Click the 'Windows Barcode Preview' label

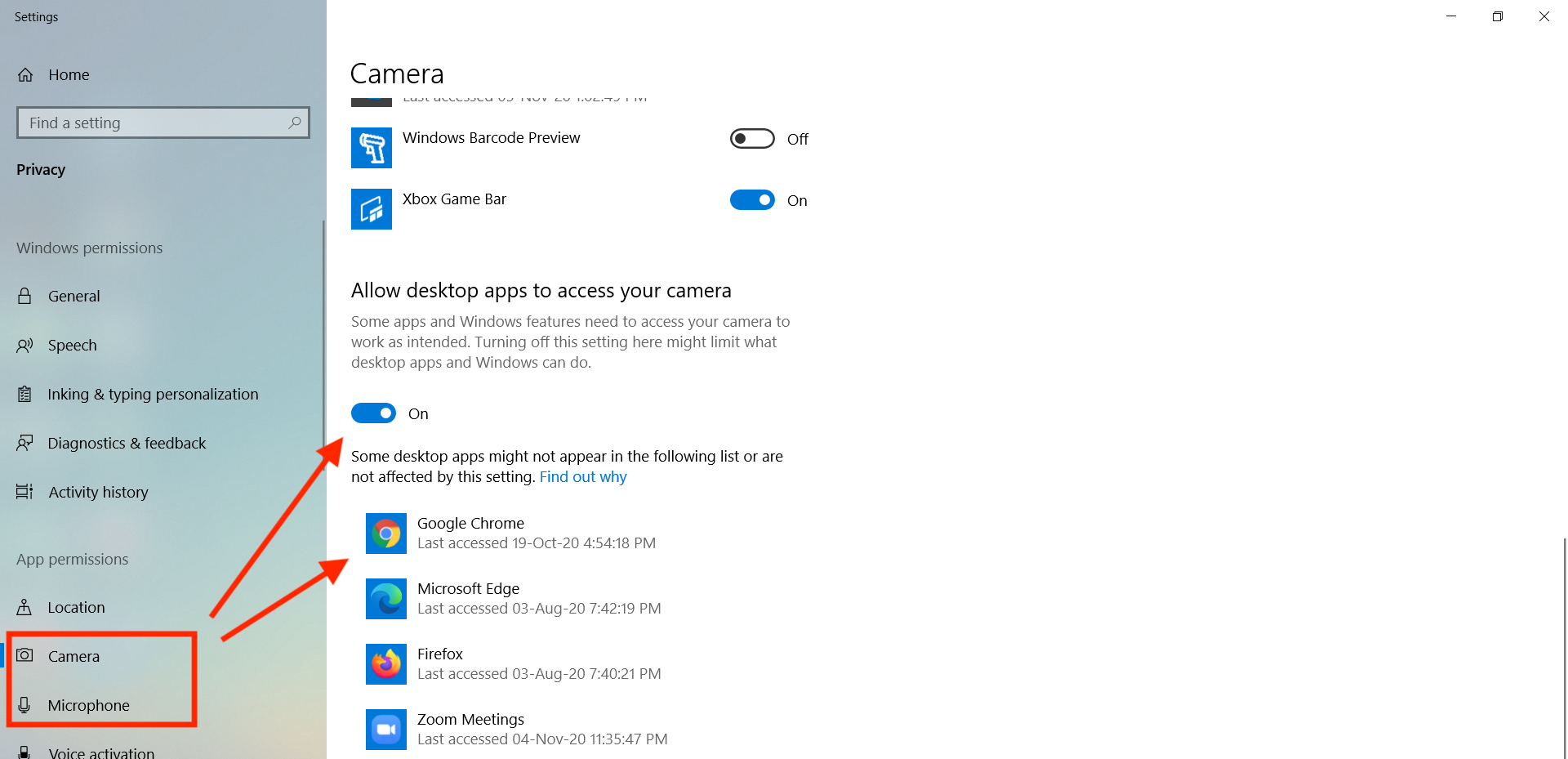[492, 138]
